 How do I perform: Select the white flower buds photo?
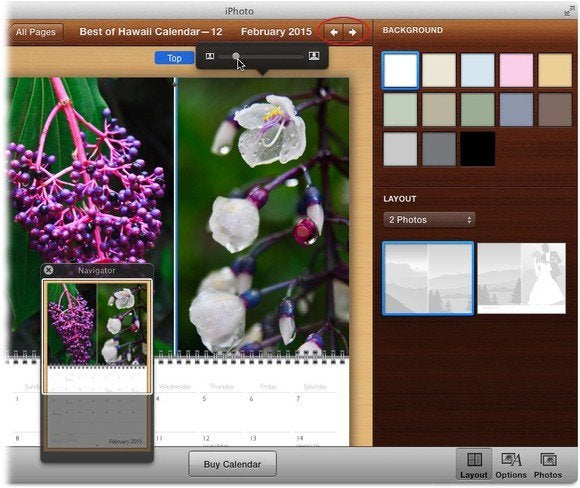click(263, 215)
